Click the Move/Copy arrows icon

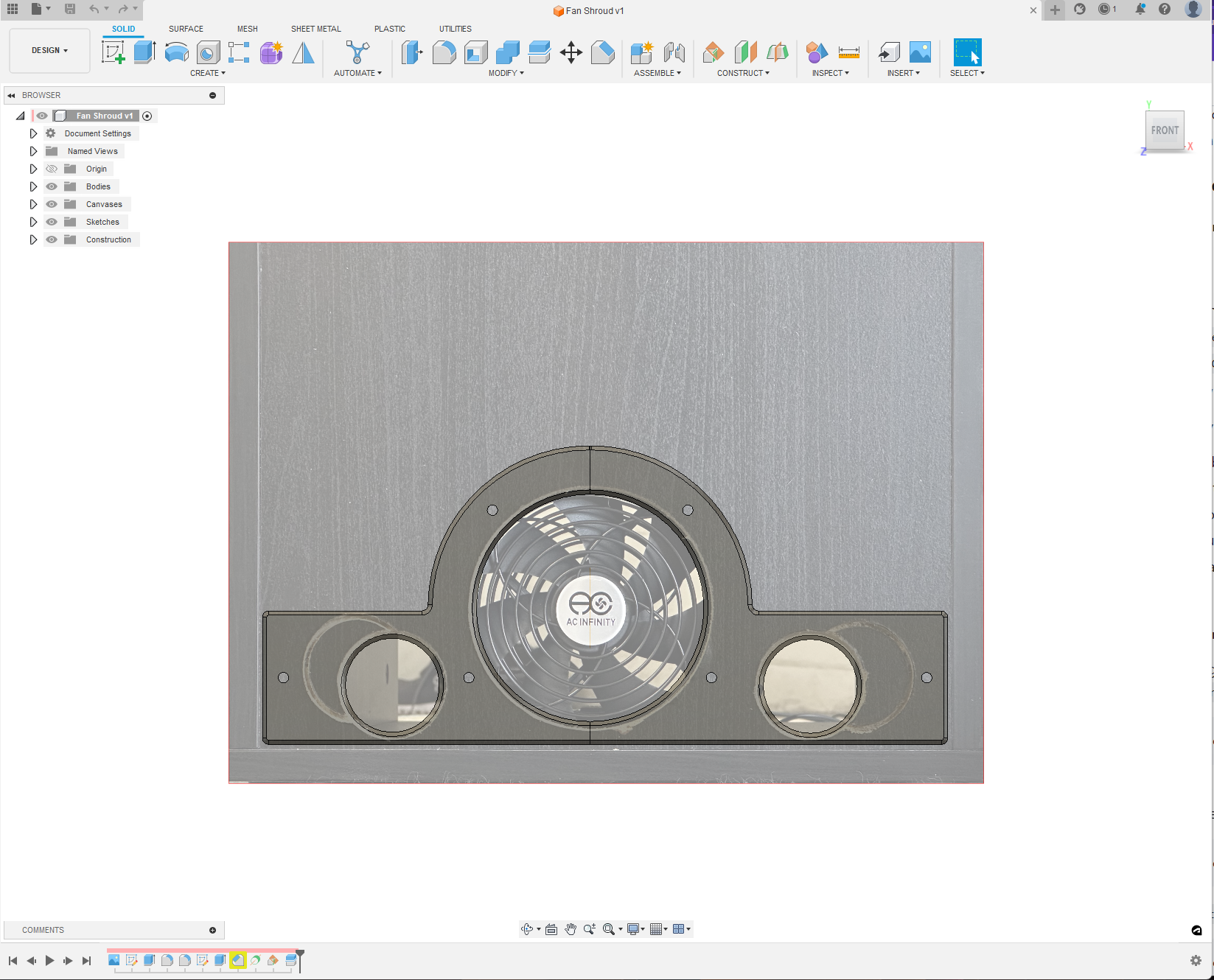point(571,52)
